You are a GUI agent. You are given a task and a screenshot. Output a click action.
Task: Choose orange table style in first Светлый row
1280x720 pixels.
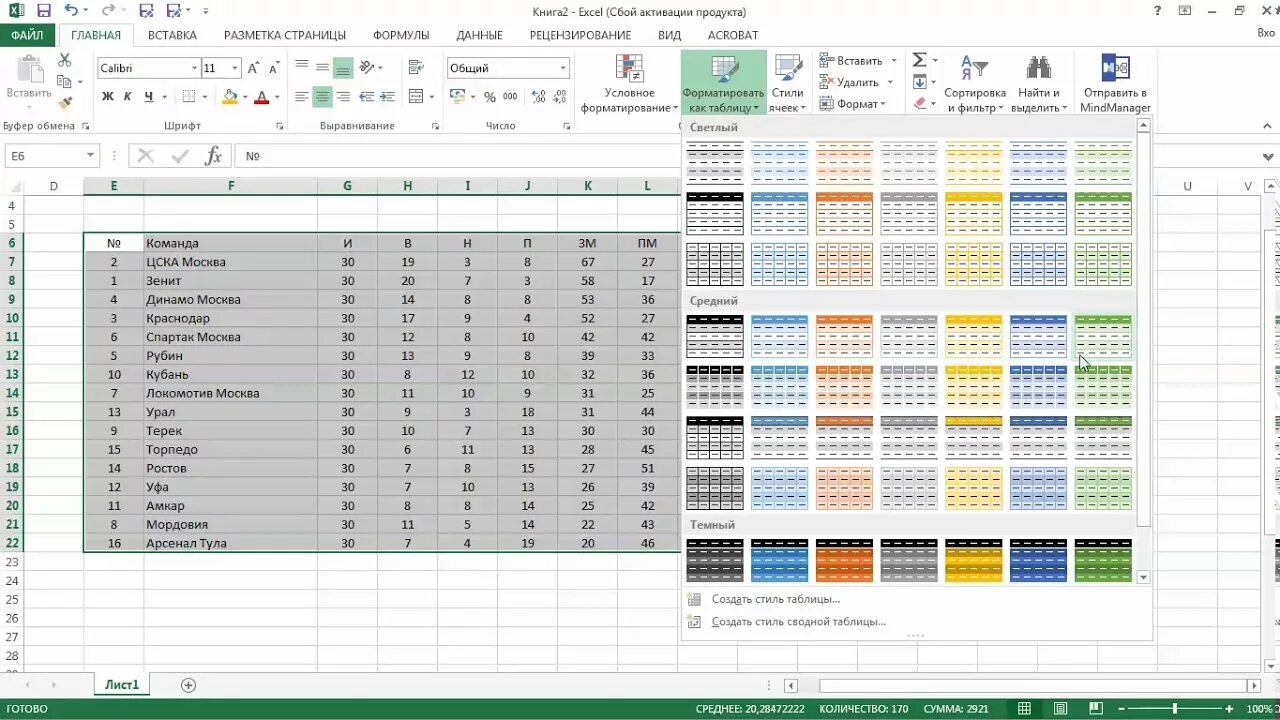(x=844, y=162)
